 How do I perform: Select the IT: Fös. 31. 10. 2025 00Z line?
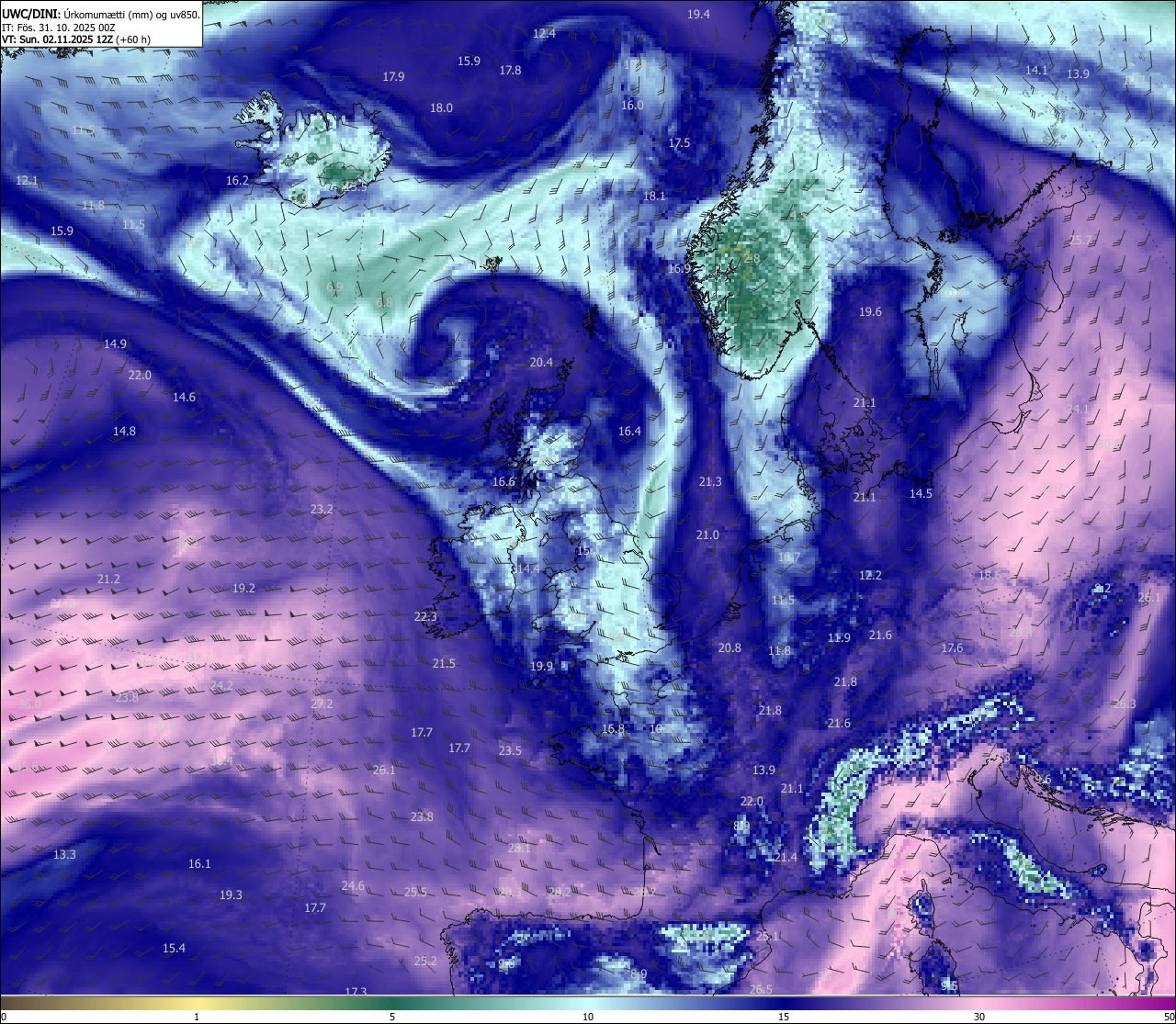click(59, 28)
